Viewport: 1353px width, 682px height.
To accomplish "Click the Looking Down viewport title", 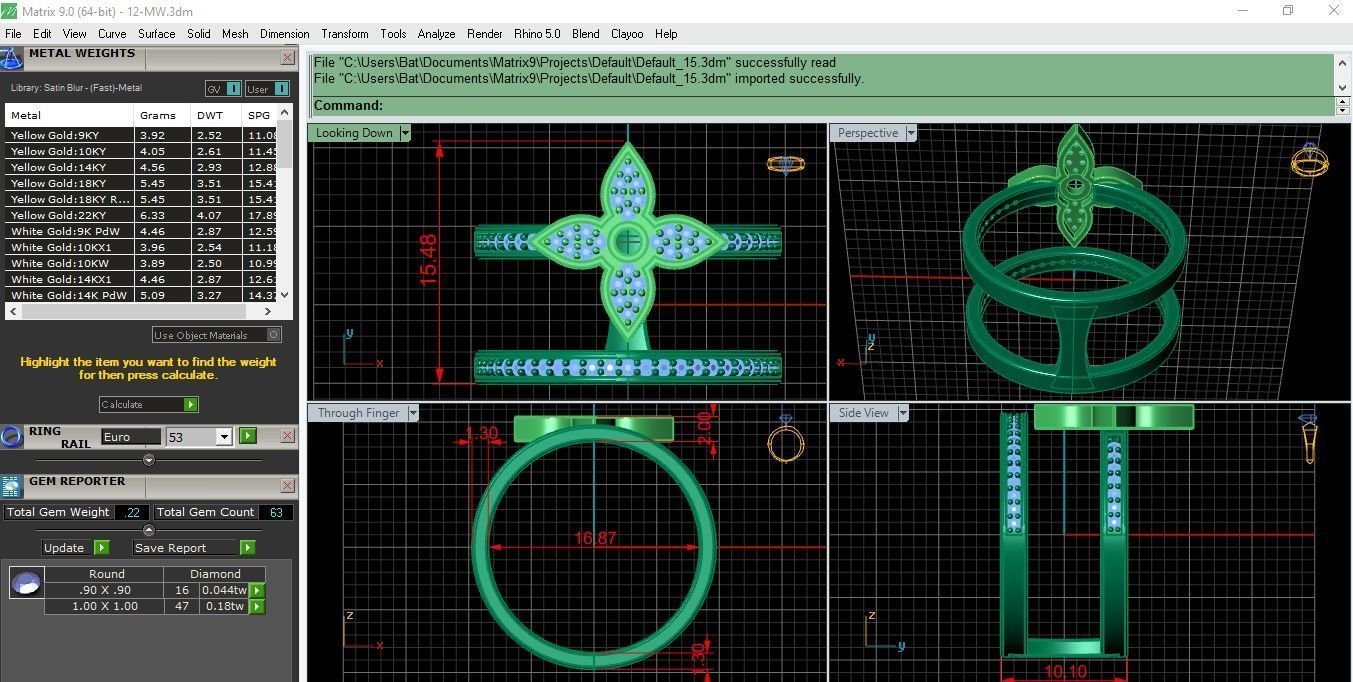I will point(354,133).
